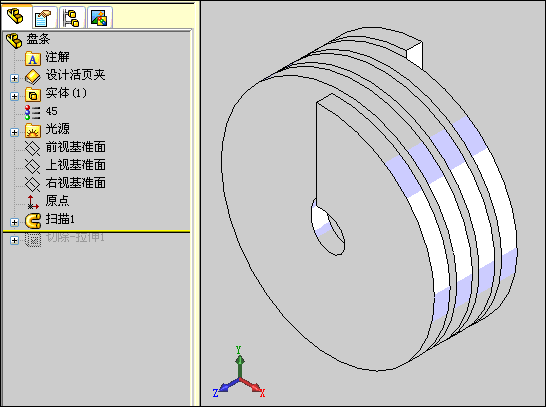546x407 pixels.
Task: Select the 上视基准面 label
Action: [76, 165]
